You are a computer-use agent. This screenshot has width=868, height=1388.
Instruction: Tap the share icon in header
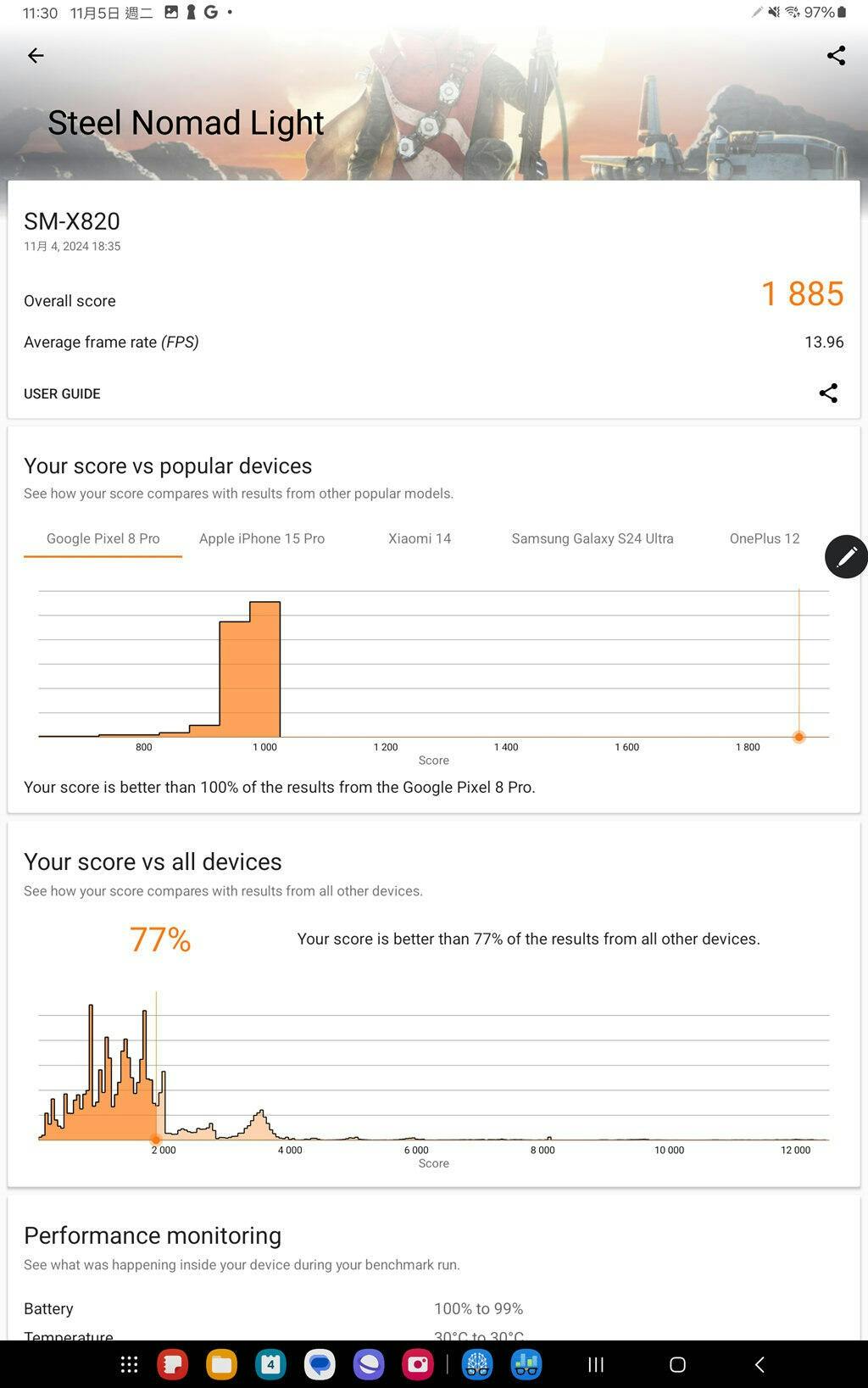tap(836, 56)
